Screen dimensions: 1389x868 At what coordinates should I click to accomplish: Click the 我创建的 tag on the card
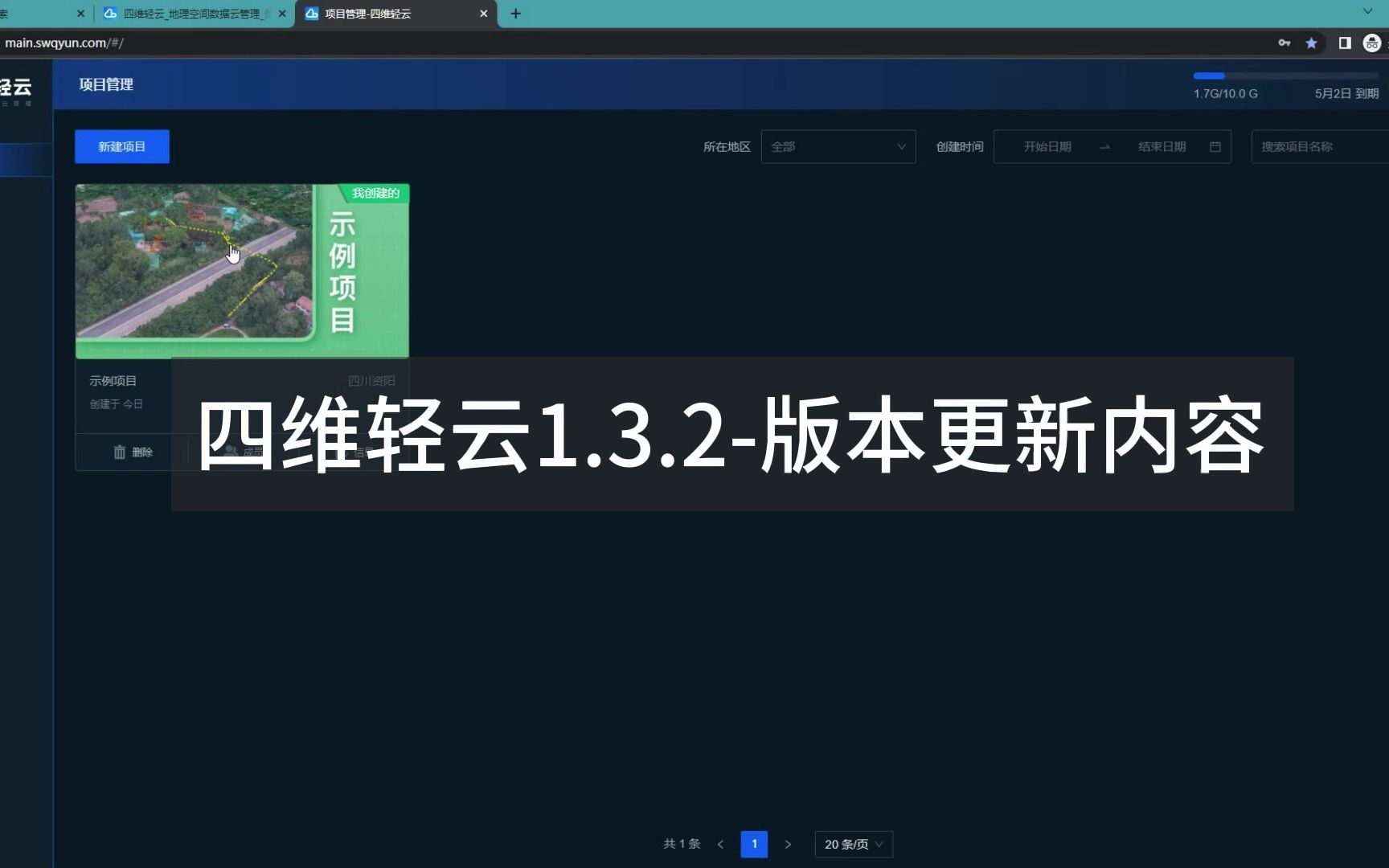[x=375, y=193]
